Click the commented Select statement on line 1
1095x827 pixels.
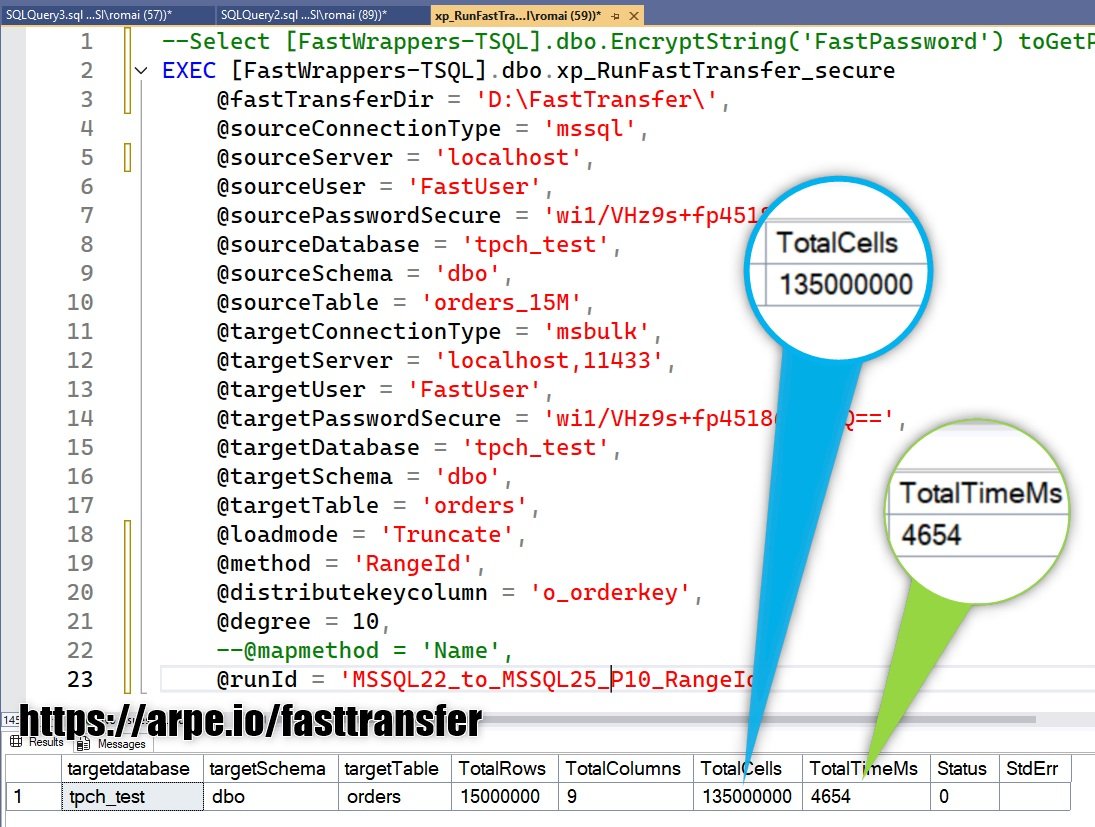pyautogui.click(x=627, y=41)
